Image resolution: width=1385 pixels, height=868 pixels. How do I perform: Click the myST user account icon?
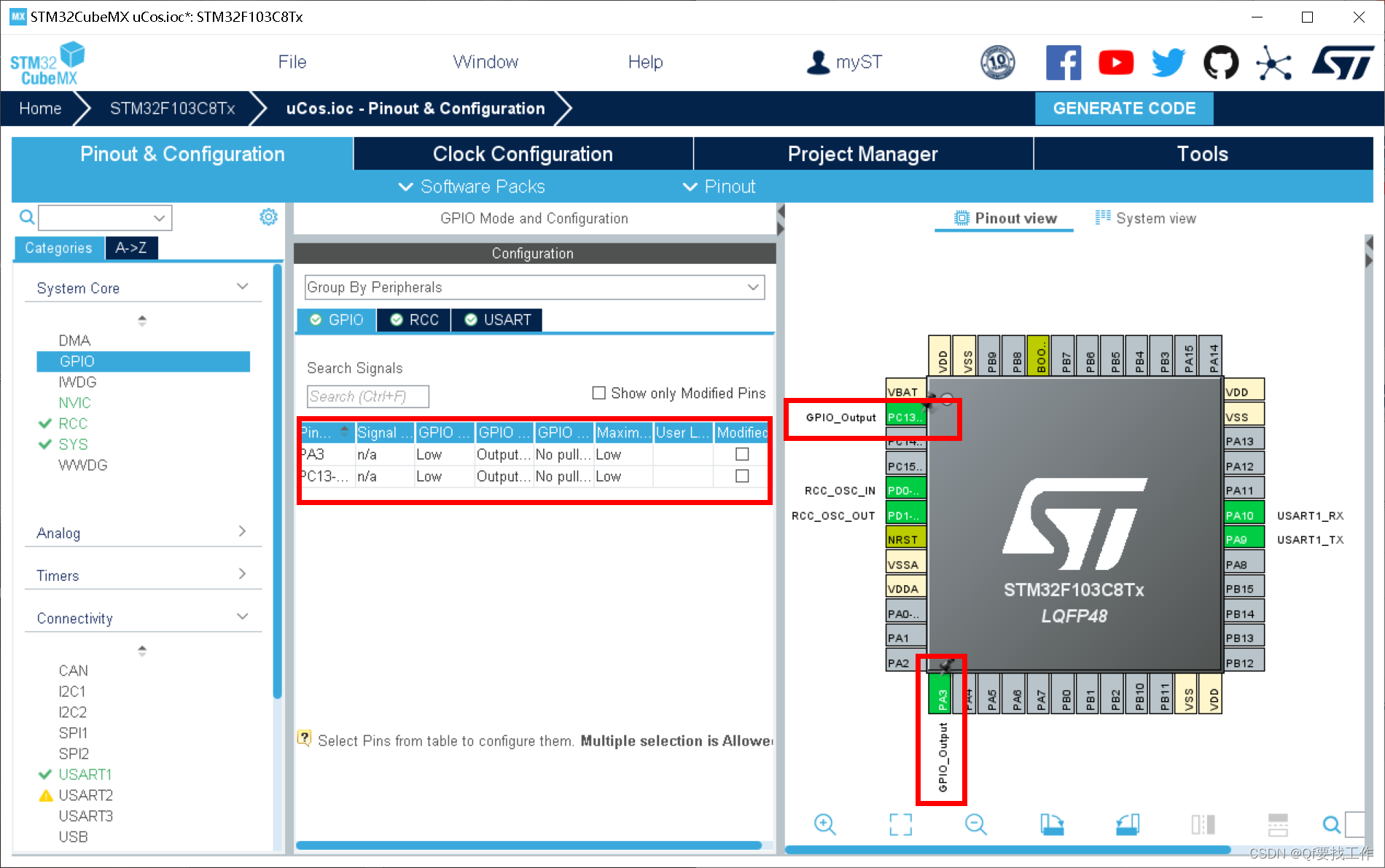pyautogui.click(x=818, y=62)
